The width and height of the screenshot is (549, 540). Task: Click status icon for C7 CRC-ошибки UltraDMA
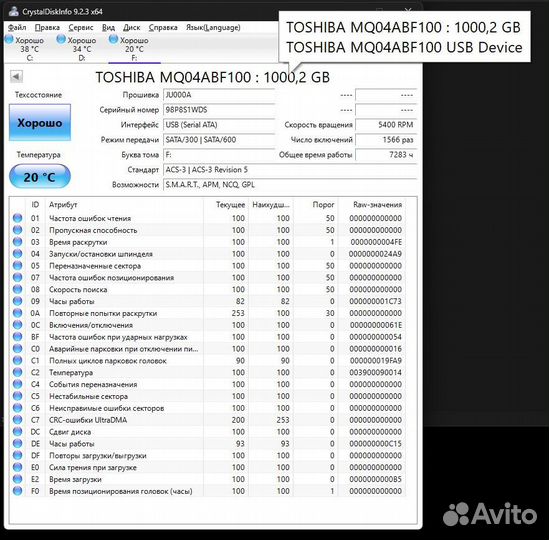point(18,420)
